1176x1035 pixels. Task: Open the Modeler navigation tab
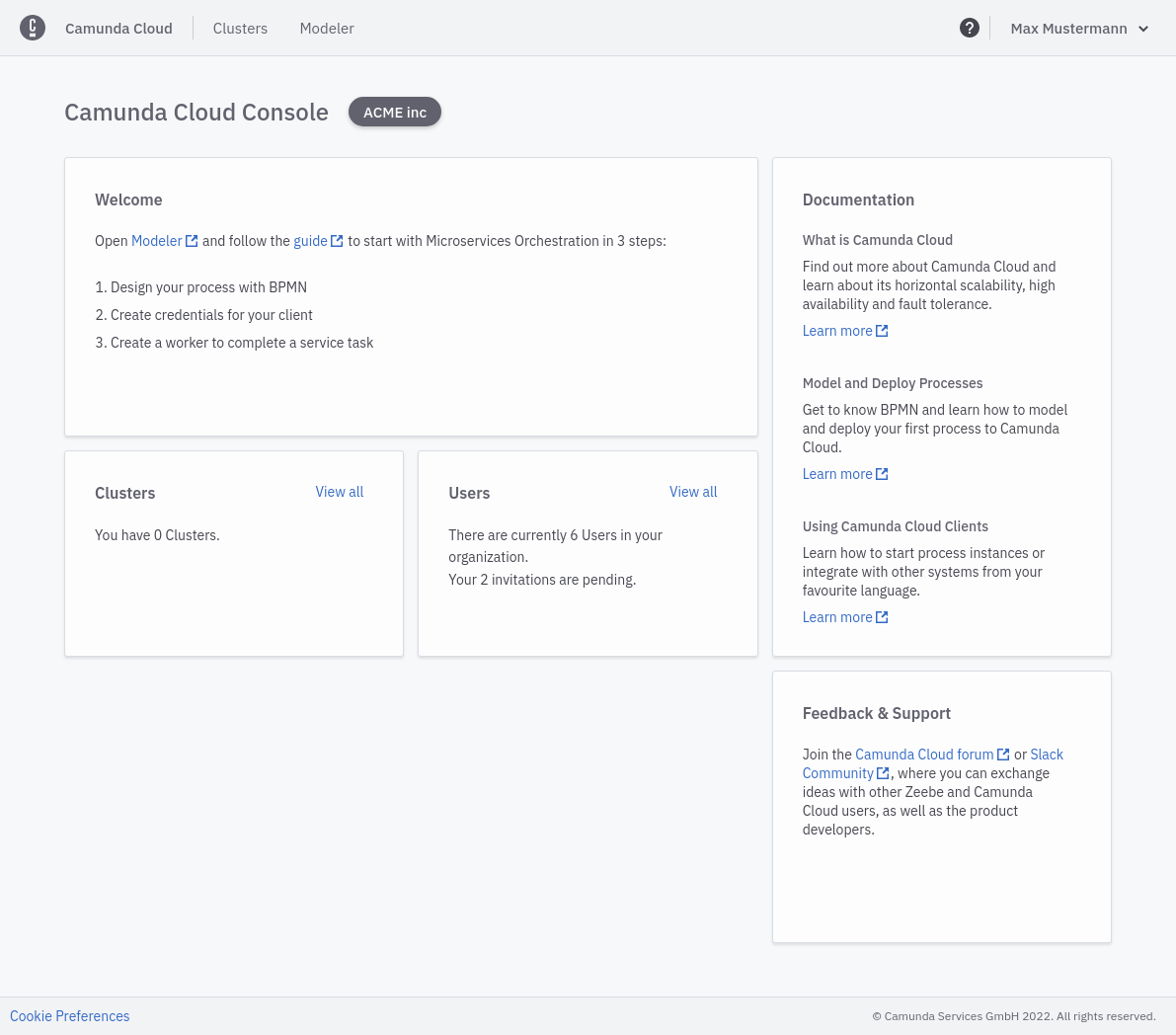point(327,29)
